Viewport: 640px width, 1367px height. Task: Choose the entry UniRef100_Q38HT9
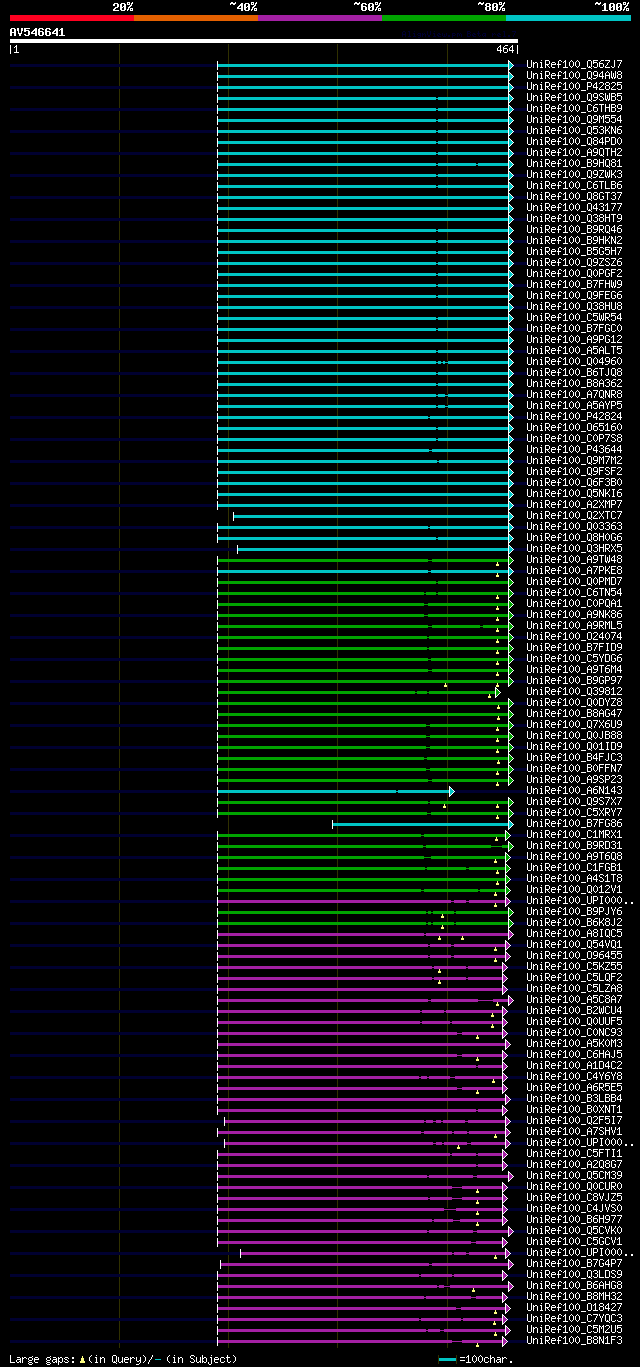click(x=574, y=218)
